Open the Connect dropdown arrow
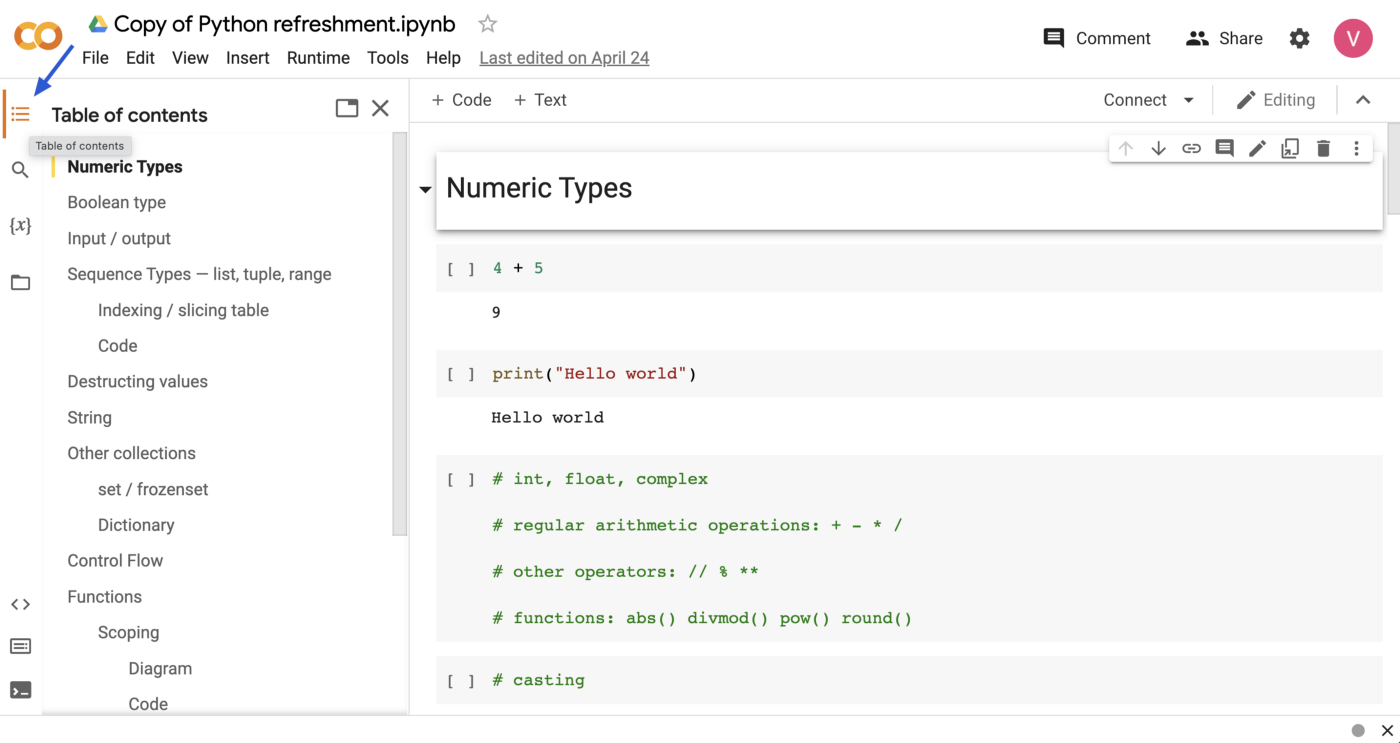The image size is (1400, 743). point(1188,100)
